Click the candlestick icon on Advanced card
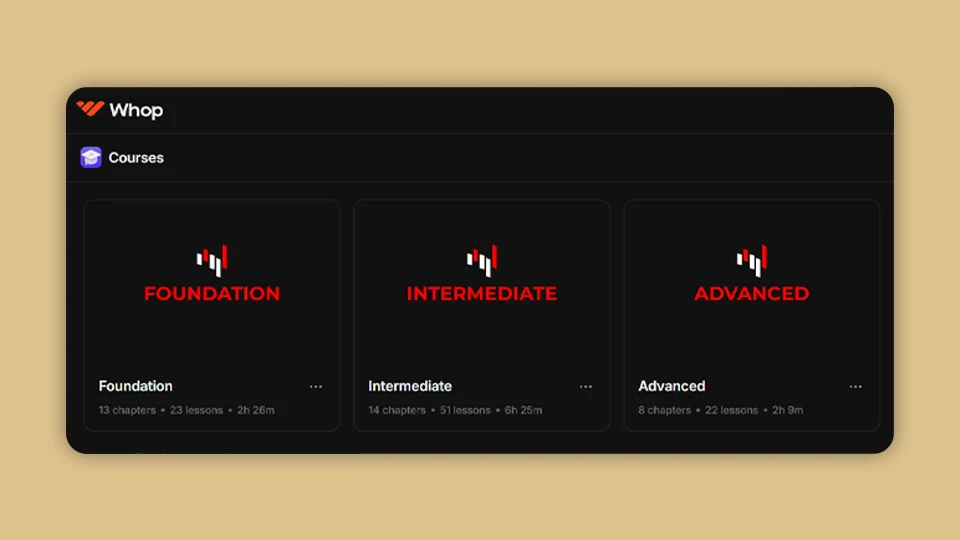The width and height of the screenshot is (960, 540). click(752, 260)
